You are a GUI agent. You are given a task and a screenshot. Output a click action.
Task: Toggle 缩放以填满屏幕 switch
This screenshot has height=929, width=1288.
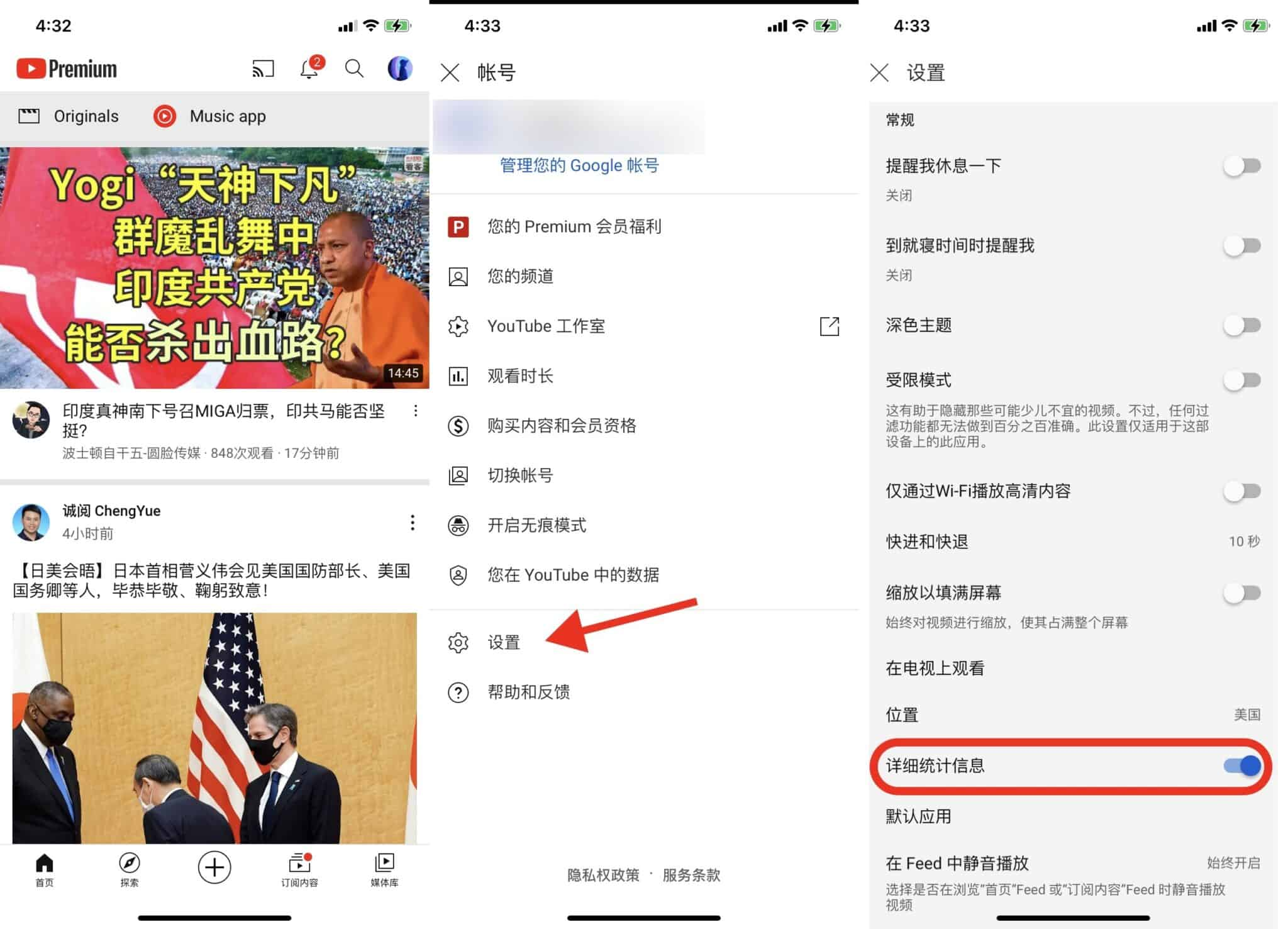[x=1242, y=592]
